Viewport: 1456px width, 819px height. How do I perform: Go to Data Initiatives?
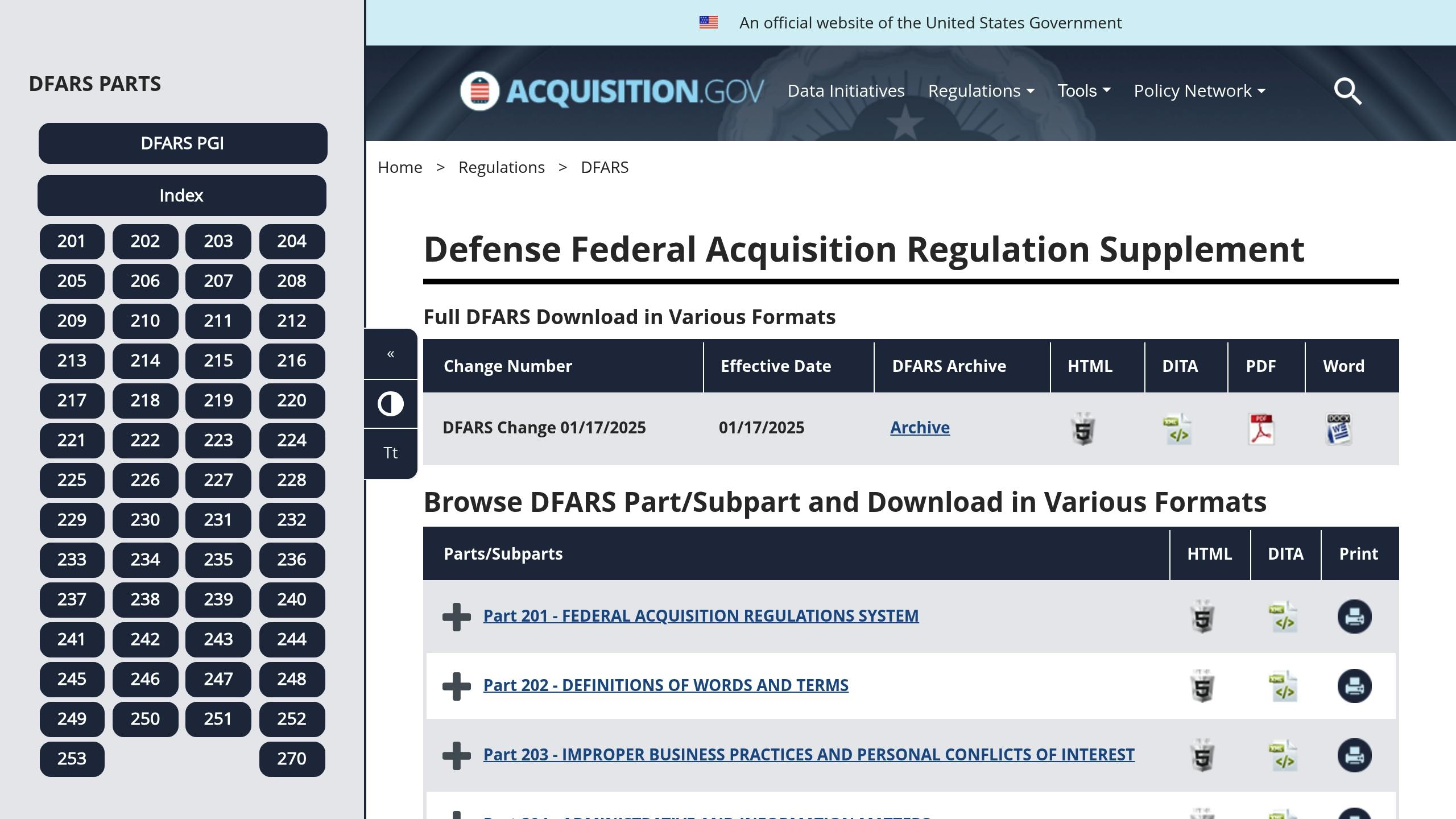tap(846, 91)
